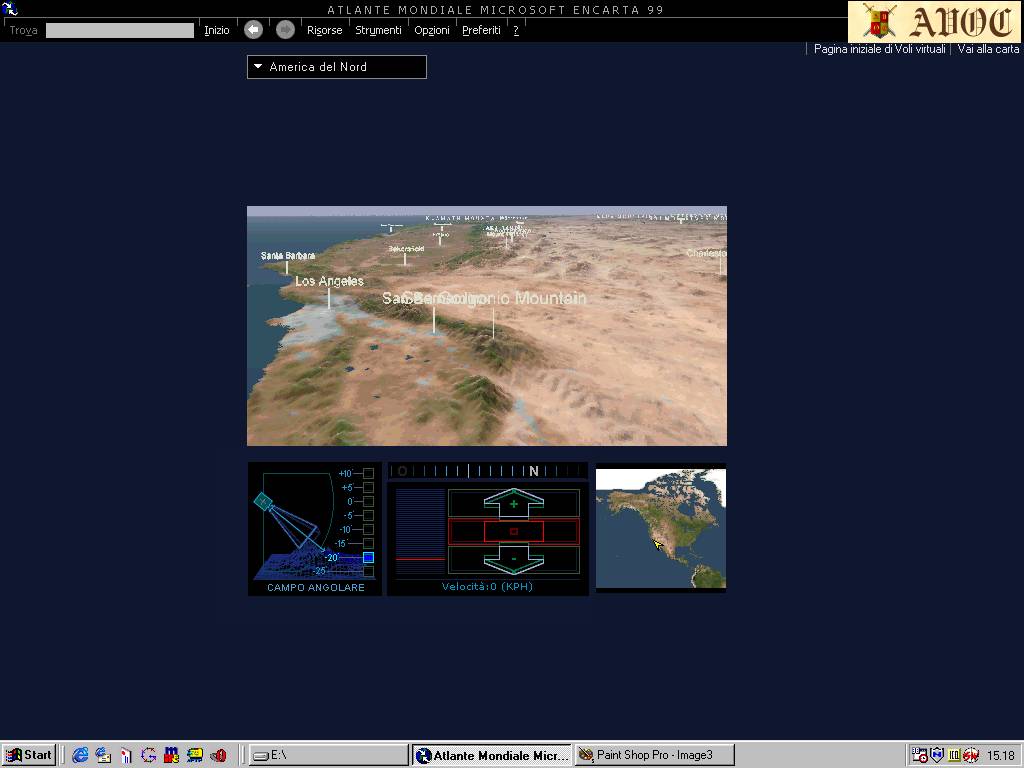Viewport: 1024px width, 768px height.
Task: Increase flight speed with the plus arrow
Action: [x=514, y=504]
